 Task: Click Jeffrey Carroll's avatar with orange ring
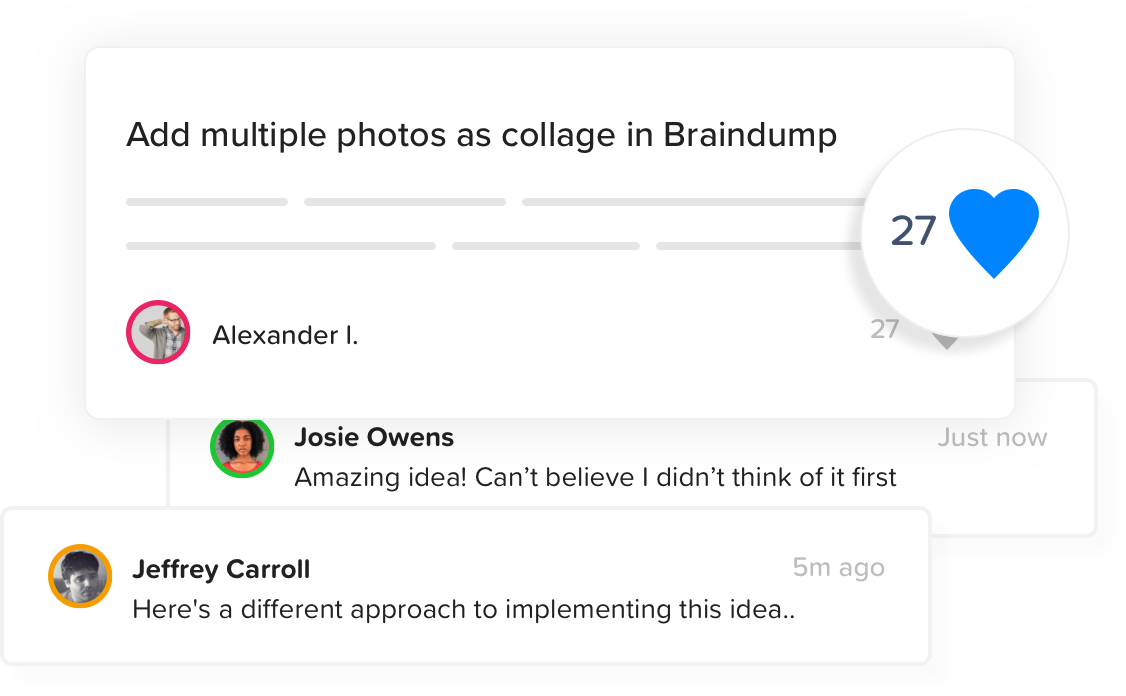[x=80, y=576]
